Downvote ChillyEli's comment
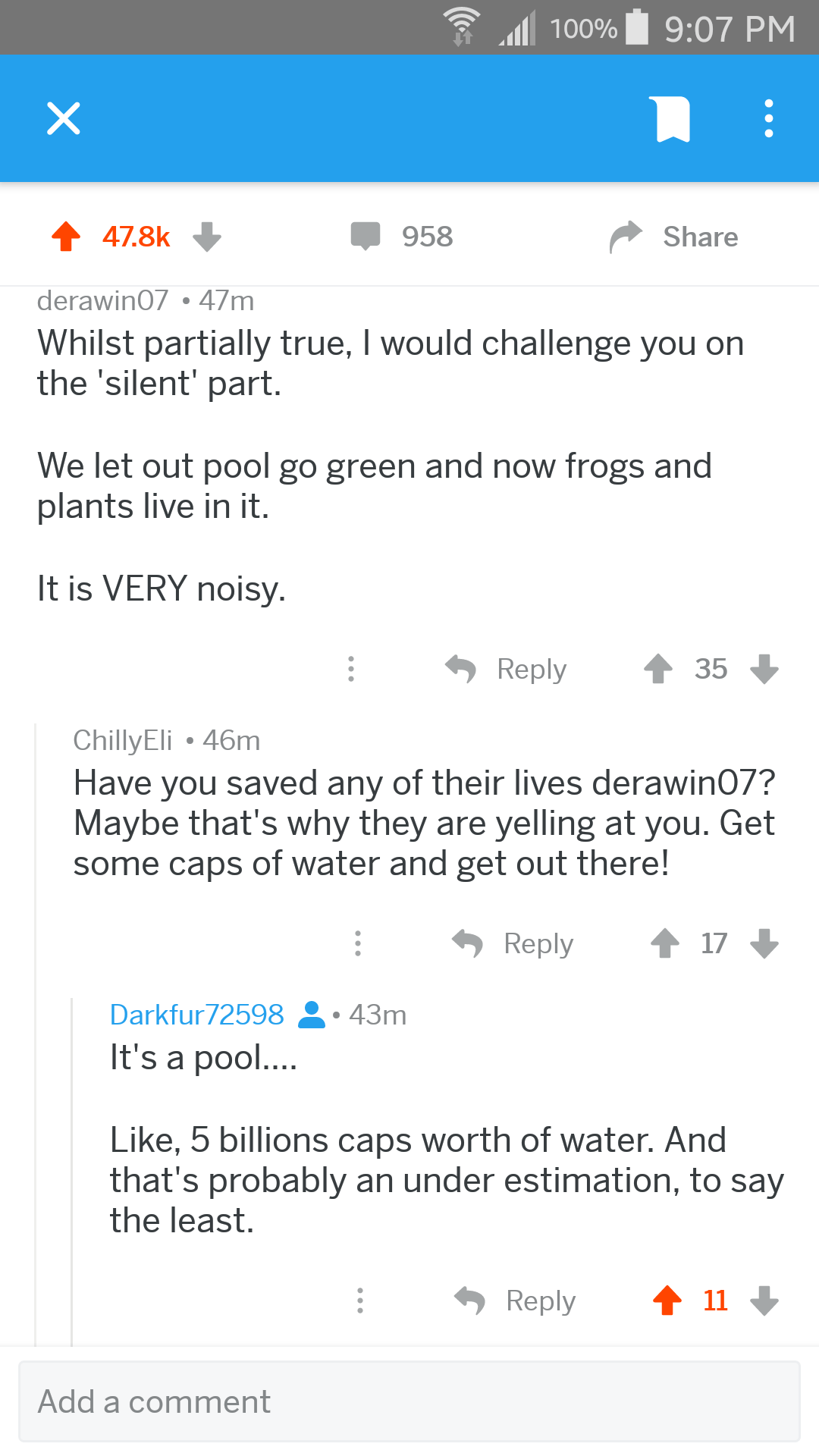Screen dimensions: 819x1456 coord(764,943)
